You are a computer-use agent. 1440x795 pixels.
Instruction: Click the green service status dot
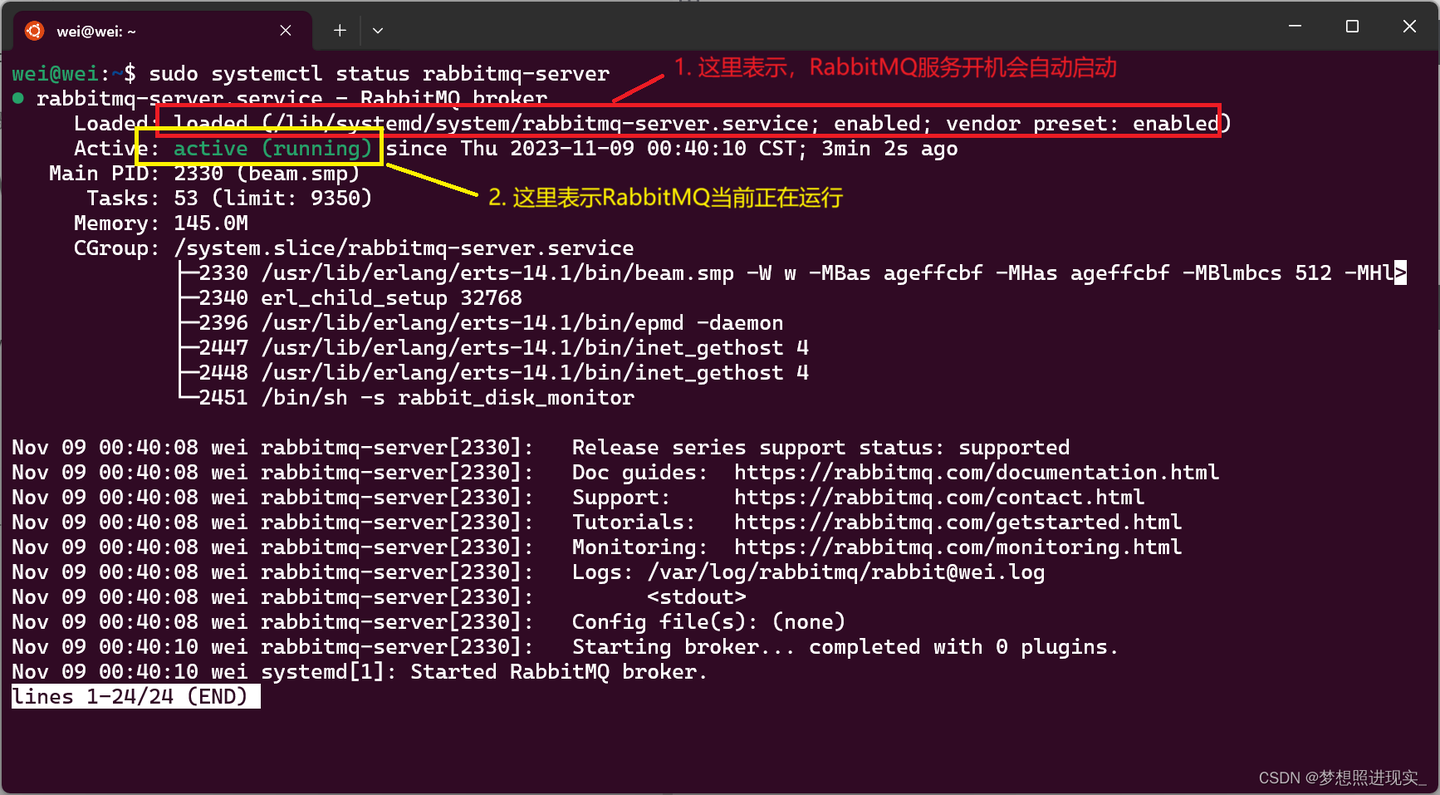click(x=18, y=99)
